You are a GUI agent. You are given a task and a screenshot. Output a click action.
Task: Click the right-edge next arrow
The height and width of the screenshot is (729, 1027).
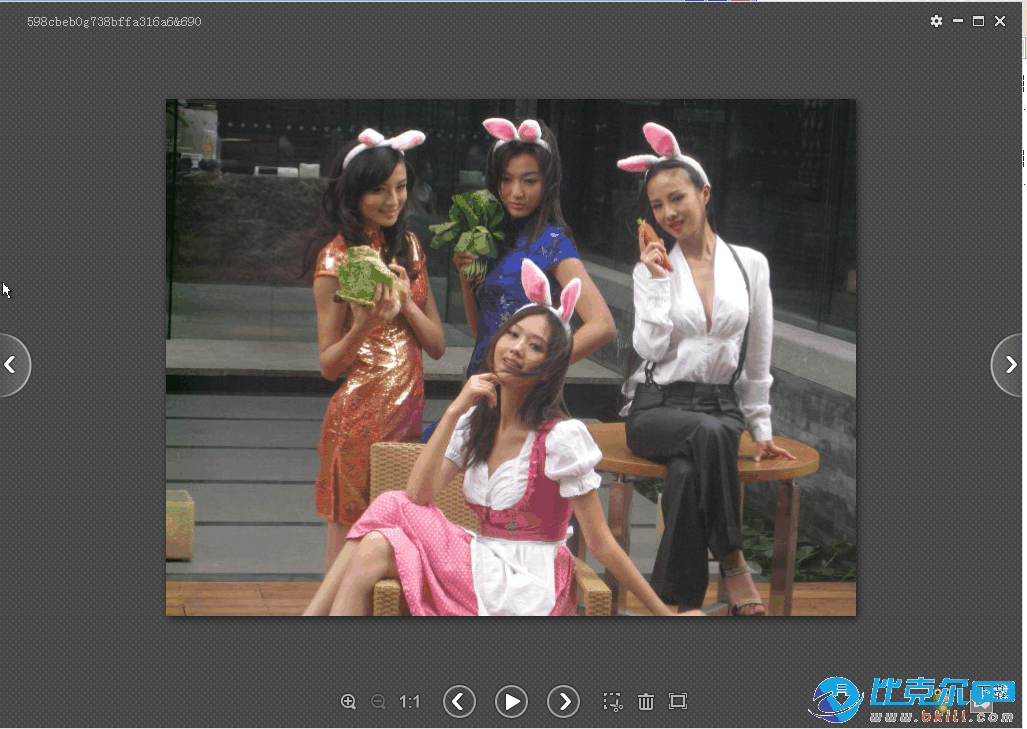click(1010, 365)
